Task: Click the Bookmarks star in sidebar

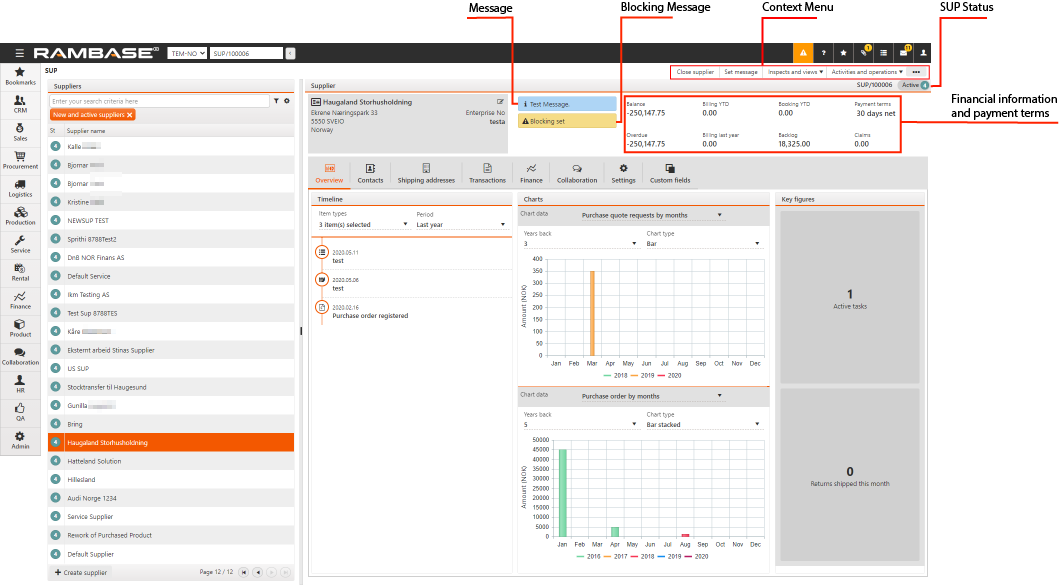Action: [x=20, y=74]
